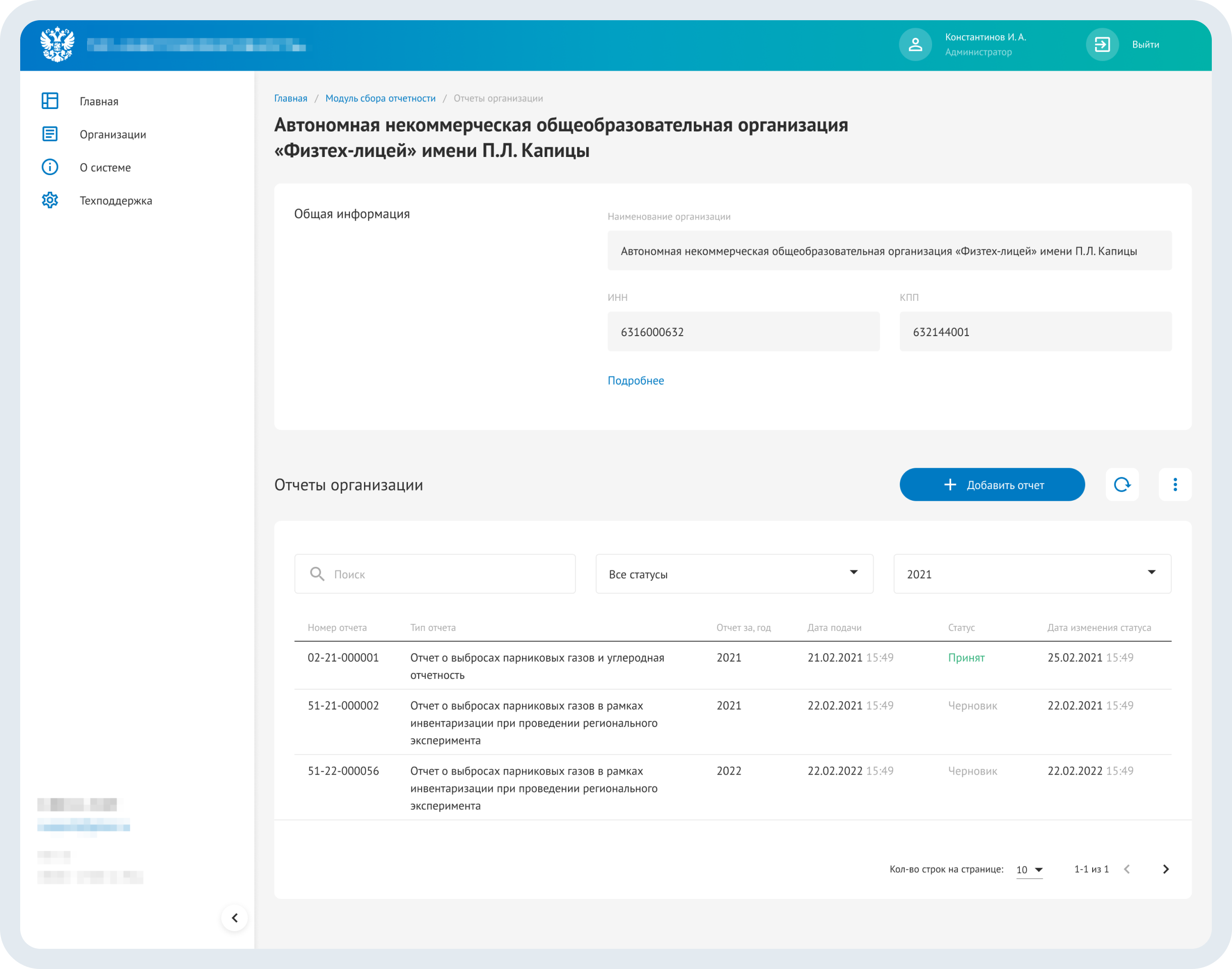Click the logout arrow icon

pyautogui.click(x=1102, y=44)
